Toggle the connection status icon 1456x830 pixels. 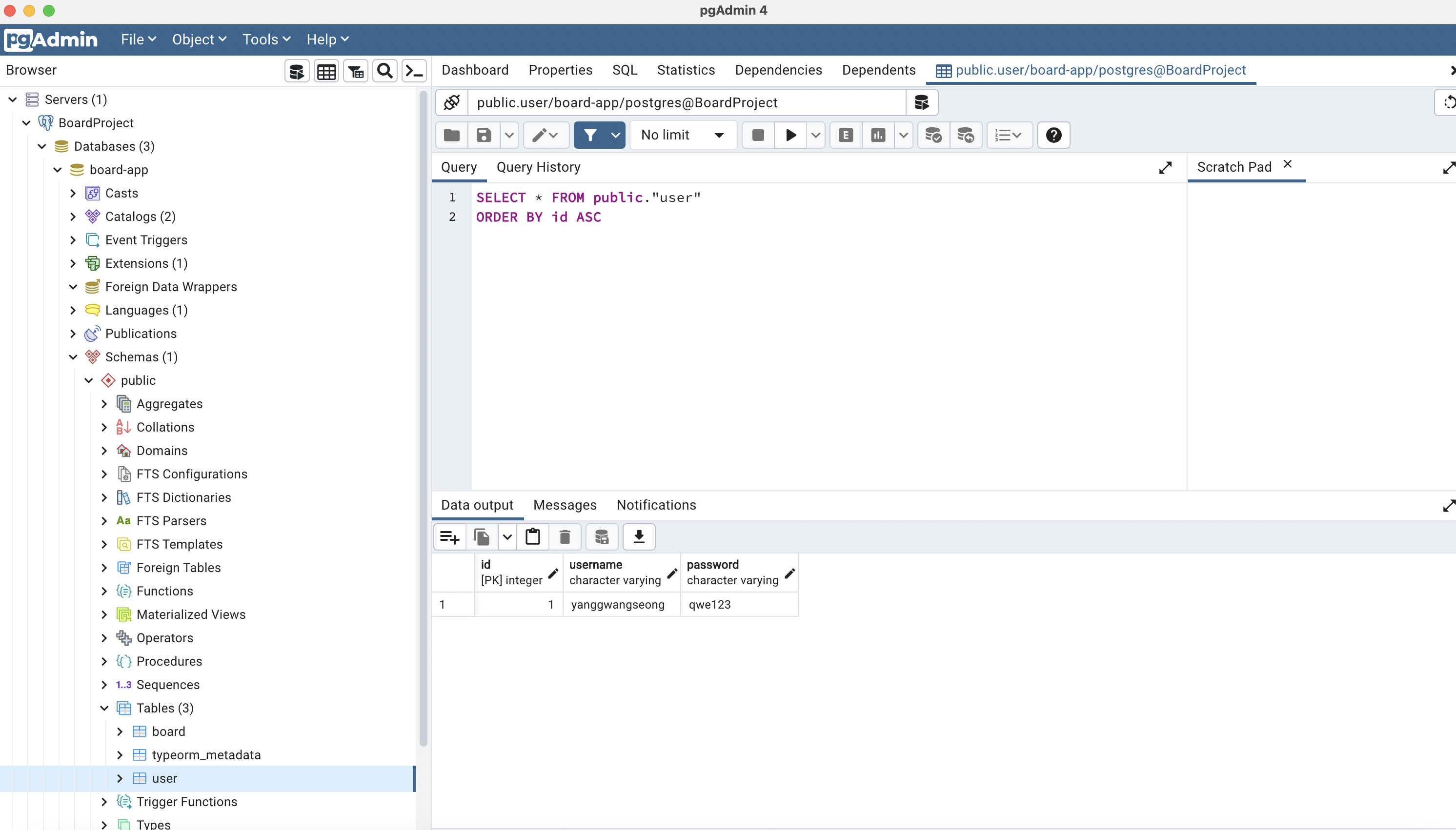click(452, 102)
